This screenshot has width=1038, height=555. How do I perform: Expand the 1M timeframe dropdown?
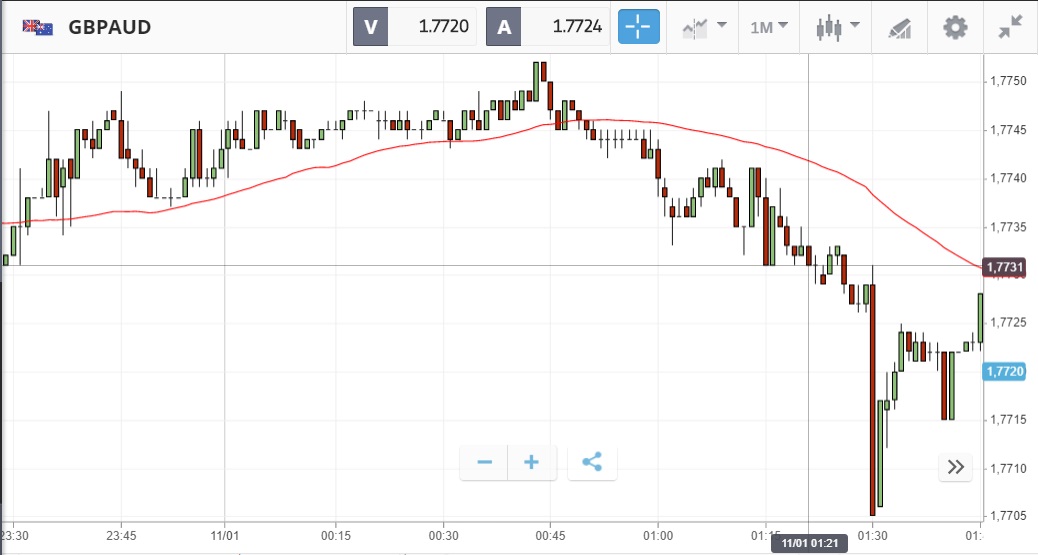(768, 27)
